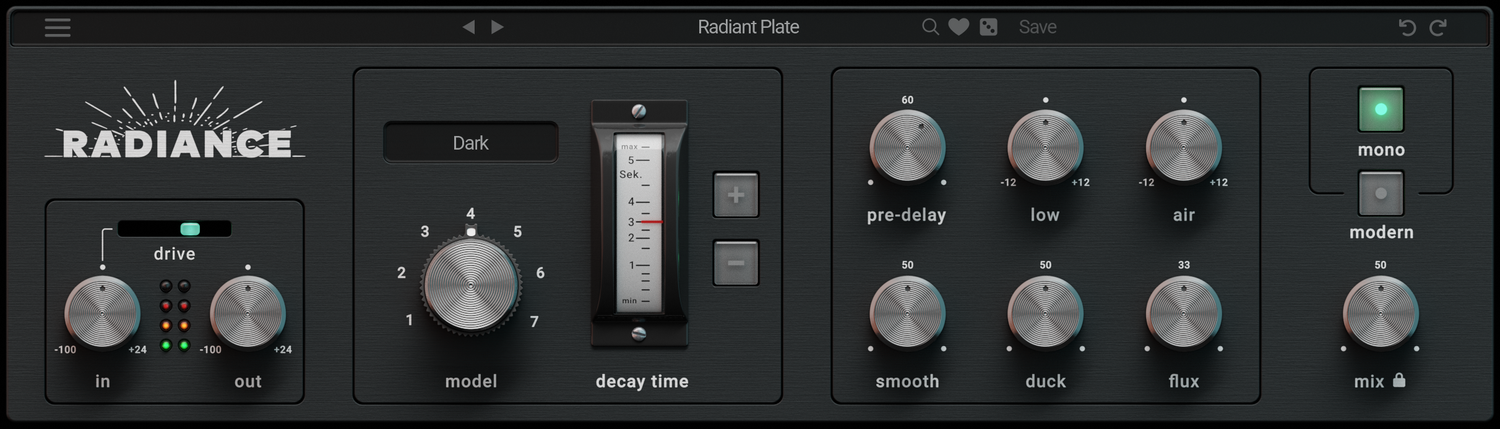Click the undo arrow

click(1407, 27)
